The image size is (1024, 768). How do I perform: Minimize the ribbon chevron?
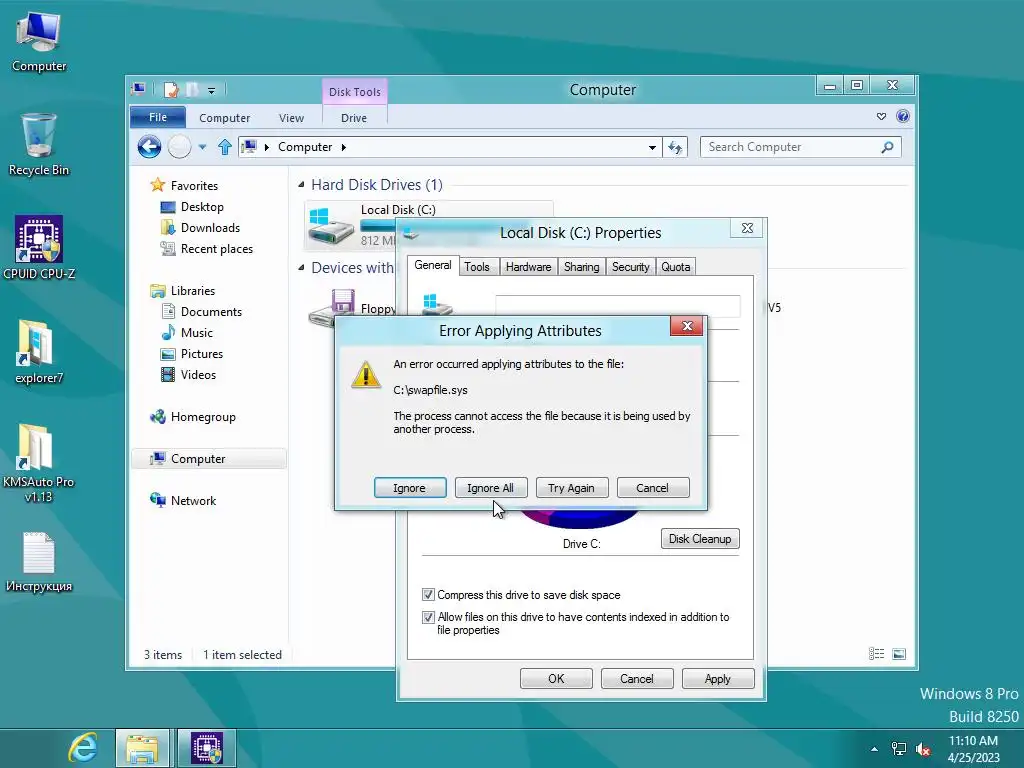click(x=881, y=116)
